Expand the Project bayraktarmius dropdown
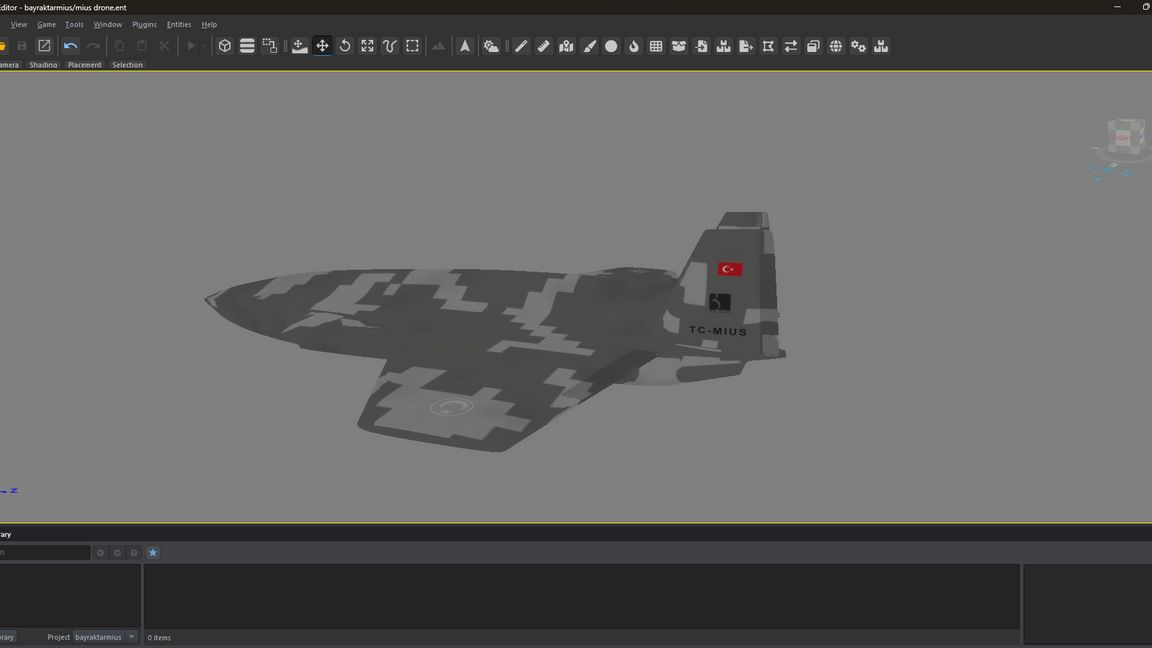1152x648 pixels. pos(131,637)
